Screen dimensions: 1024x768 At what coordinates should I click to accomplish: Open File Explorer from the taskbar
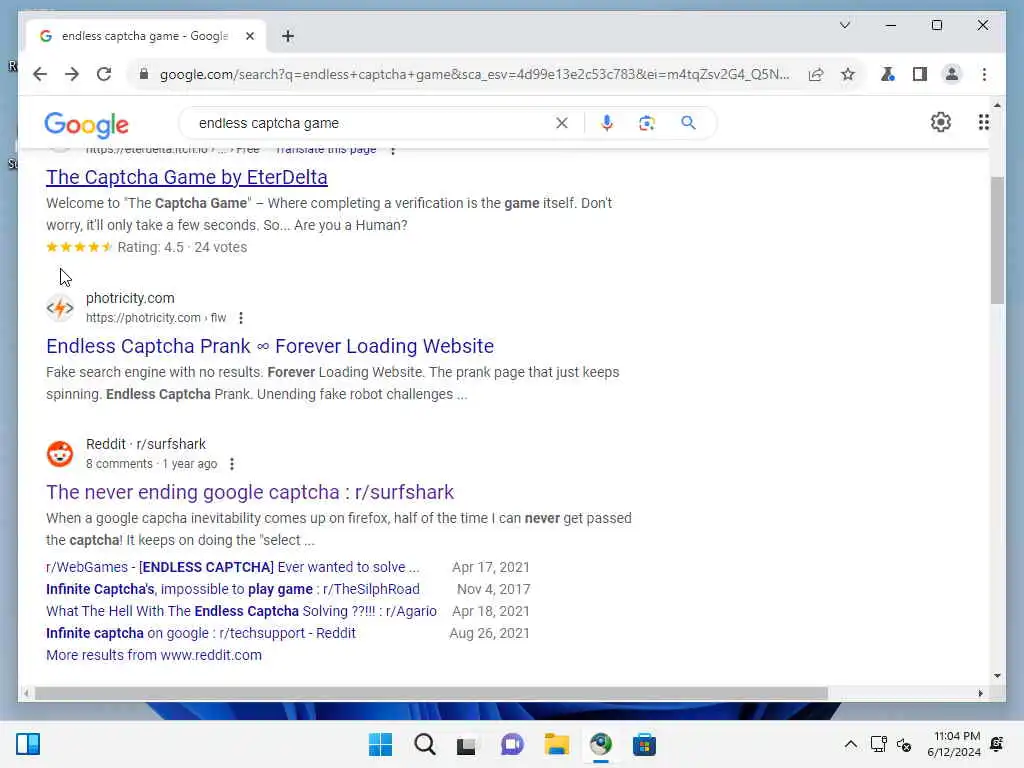click(x=556, y=744)
